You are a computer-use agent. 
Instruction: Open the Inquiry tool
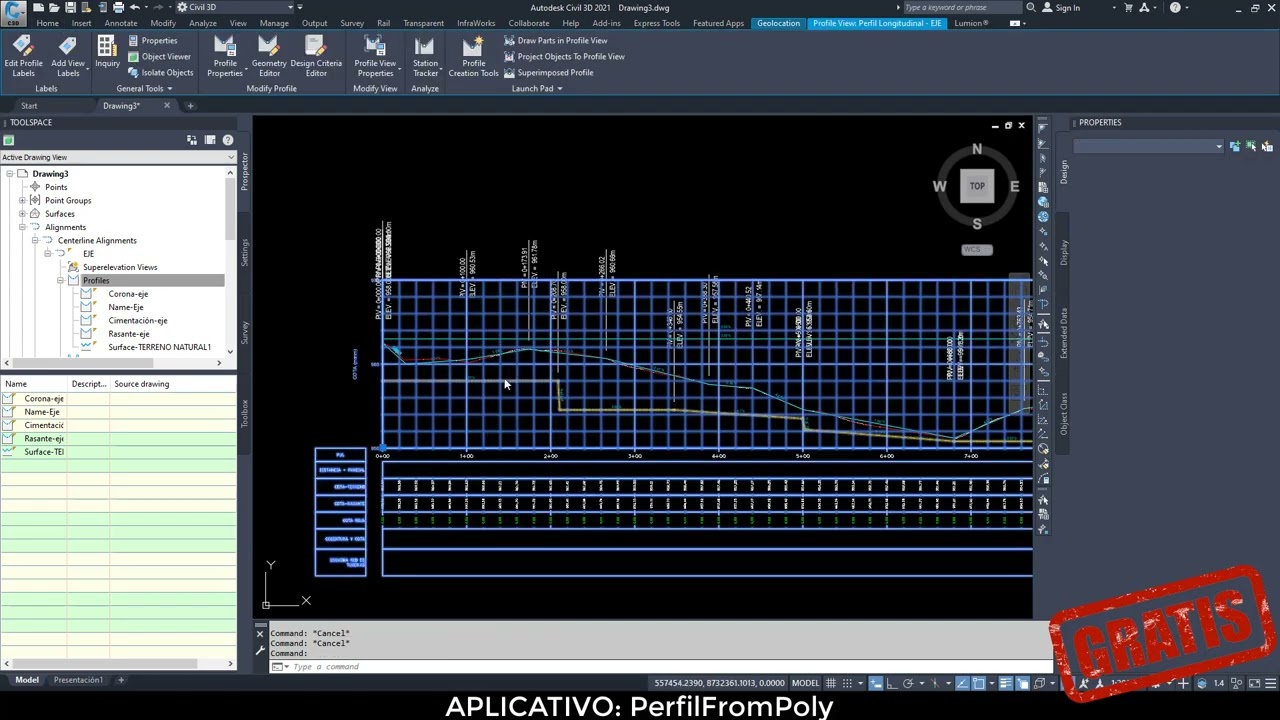coord(107,52)
